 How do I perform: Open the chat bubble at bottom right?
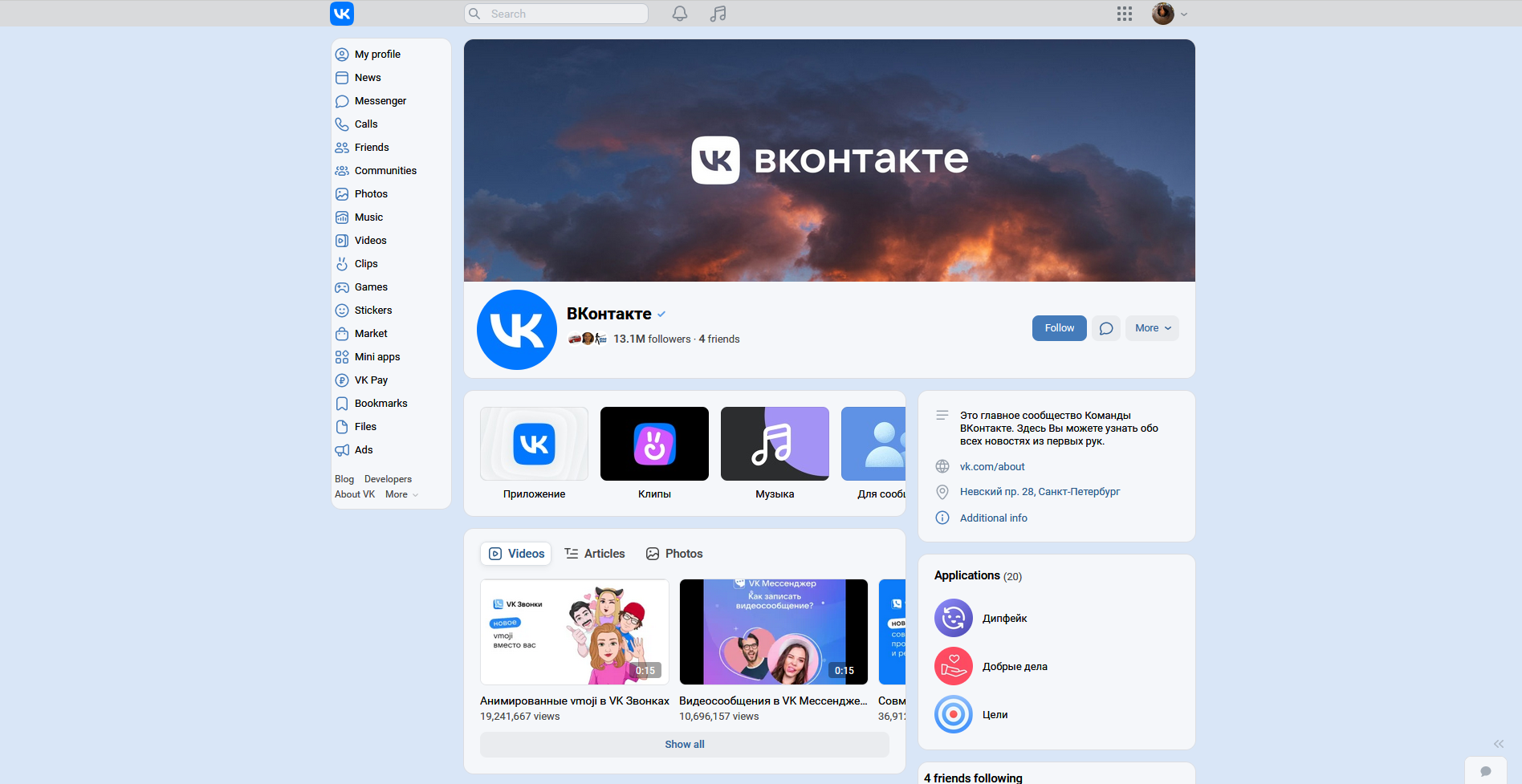[x=1486, y=771]
